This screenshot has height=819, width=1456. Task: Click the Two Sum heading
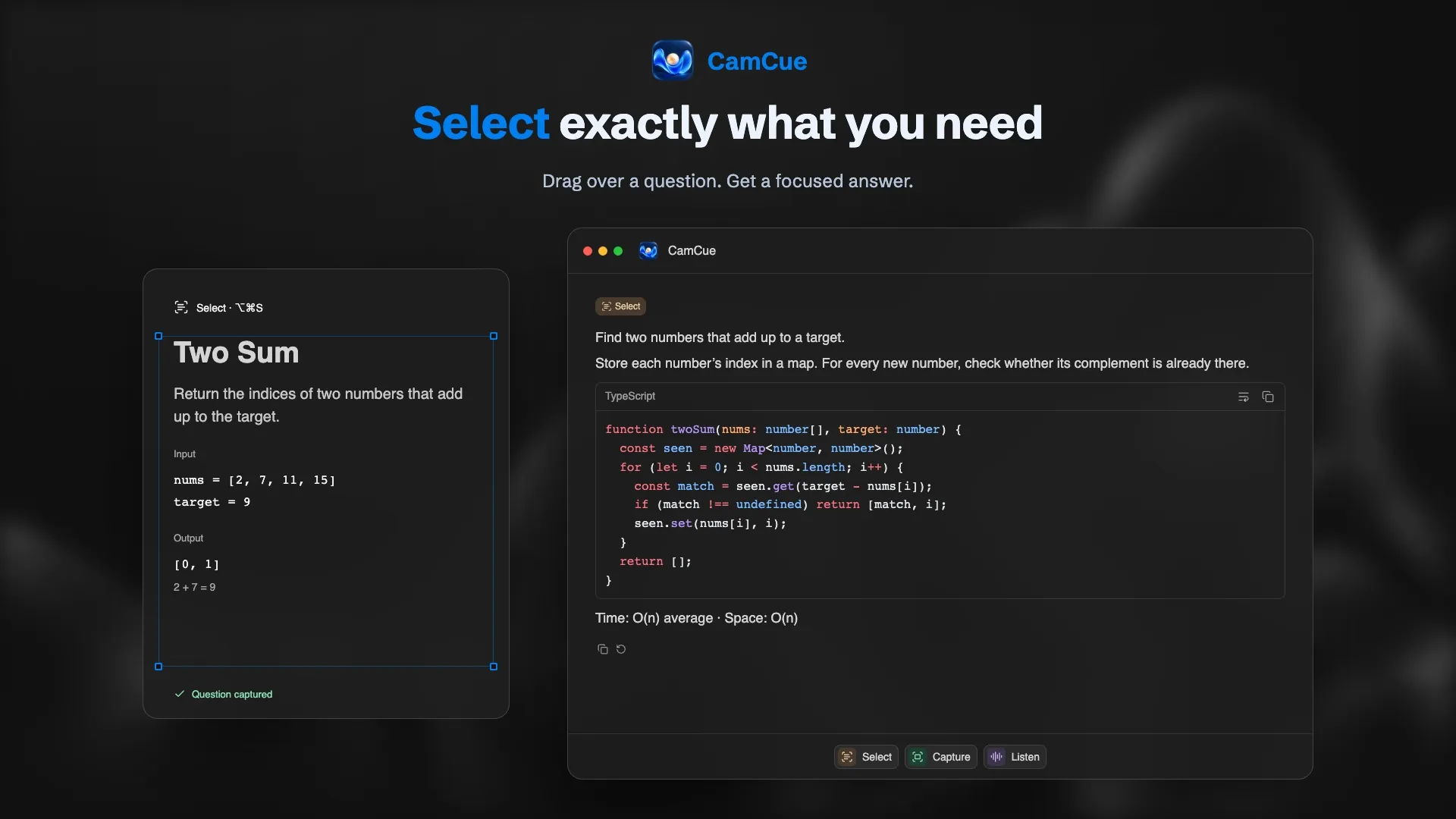pos(237,353)
